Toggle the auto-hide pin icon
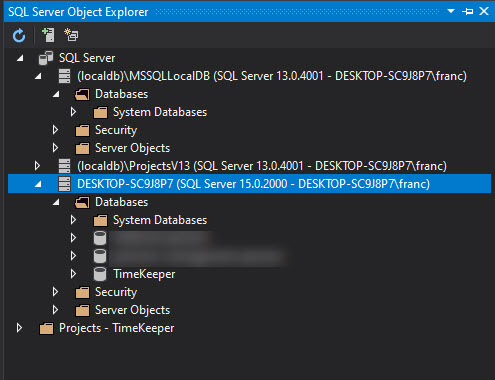 point(468,12)
